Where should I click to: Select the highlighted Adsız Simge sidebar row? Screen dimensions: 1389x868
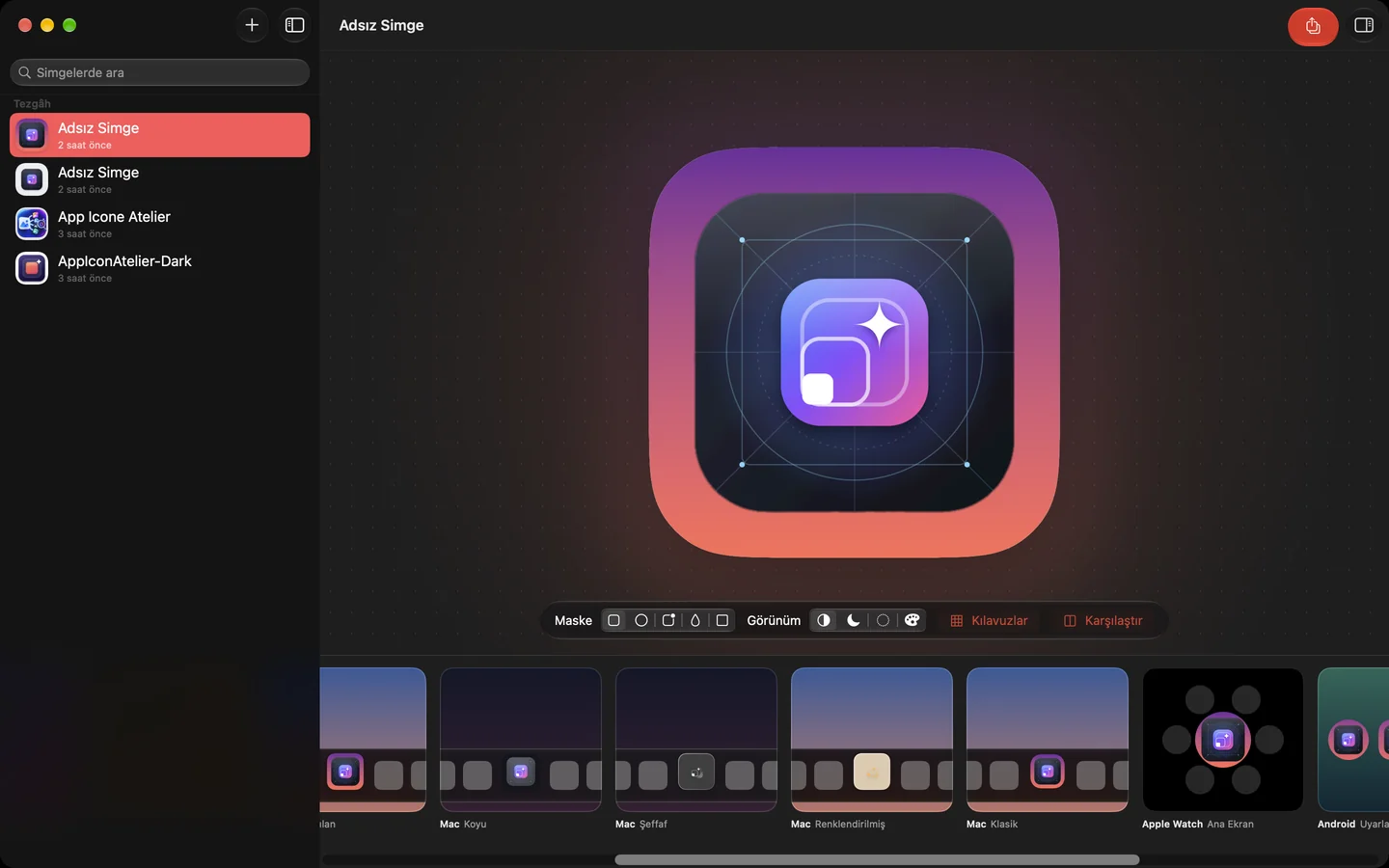click(160, 135)
